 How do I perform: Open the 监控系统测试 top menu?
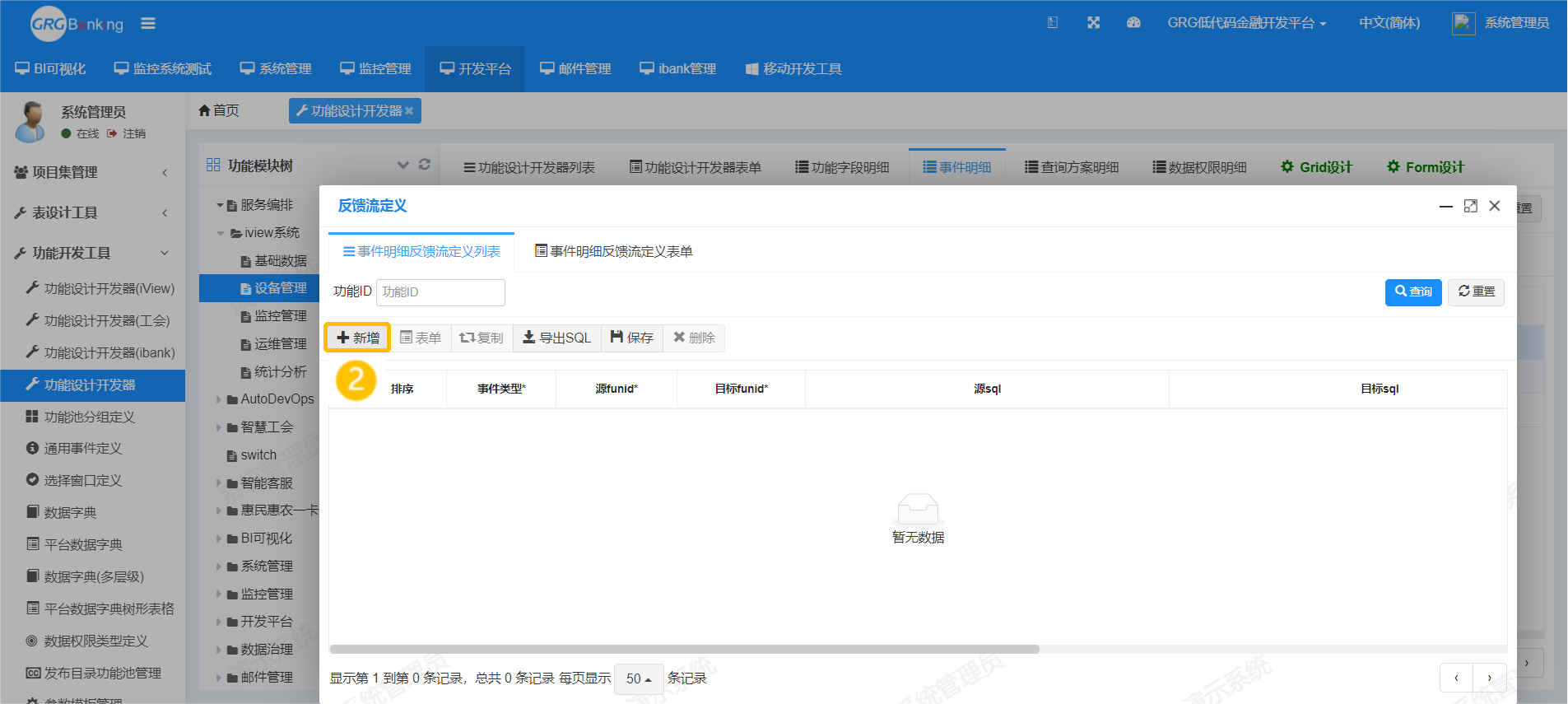click(163, 69)
